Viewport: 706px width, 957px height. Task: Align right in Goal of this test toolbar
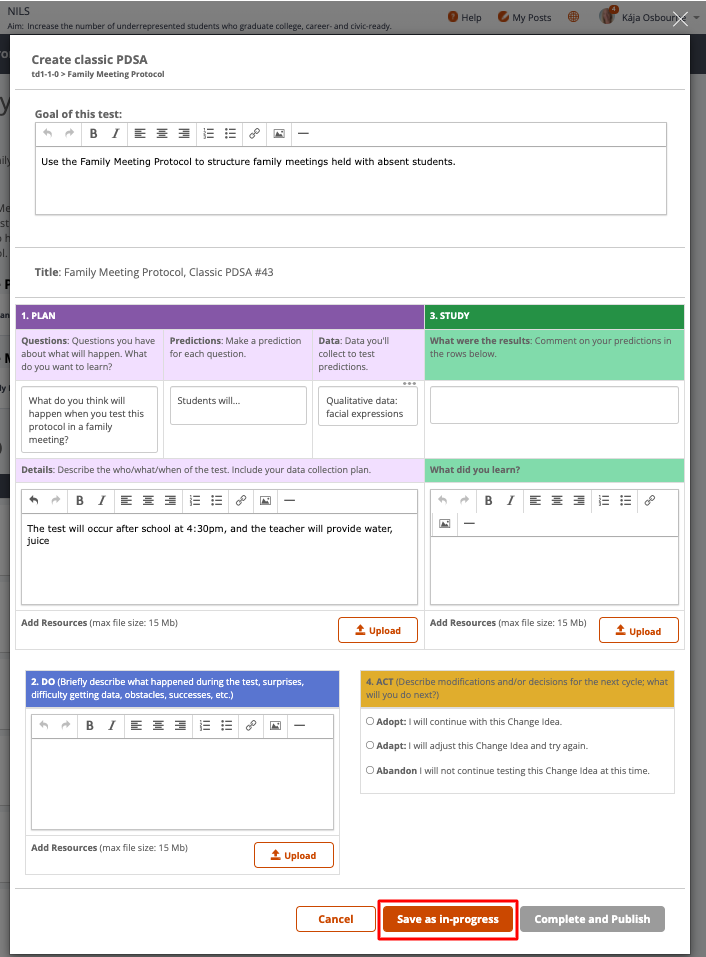point(184,134)
